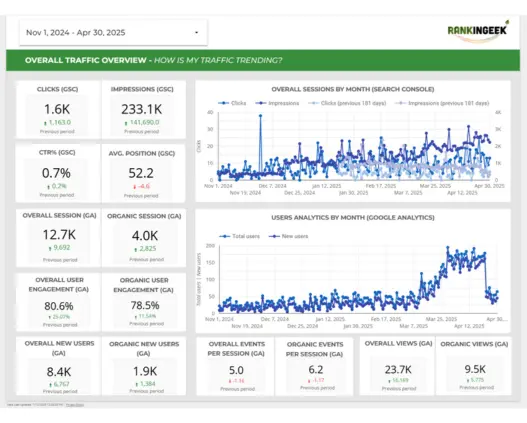The width and height of the screenshot is (527, 423).
Task: Select the Overall Views (GA) 23.7K scorecard
Action: 397,366
